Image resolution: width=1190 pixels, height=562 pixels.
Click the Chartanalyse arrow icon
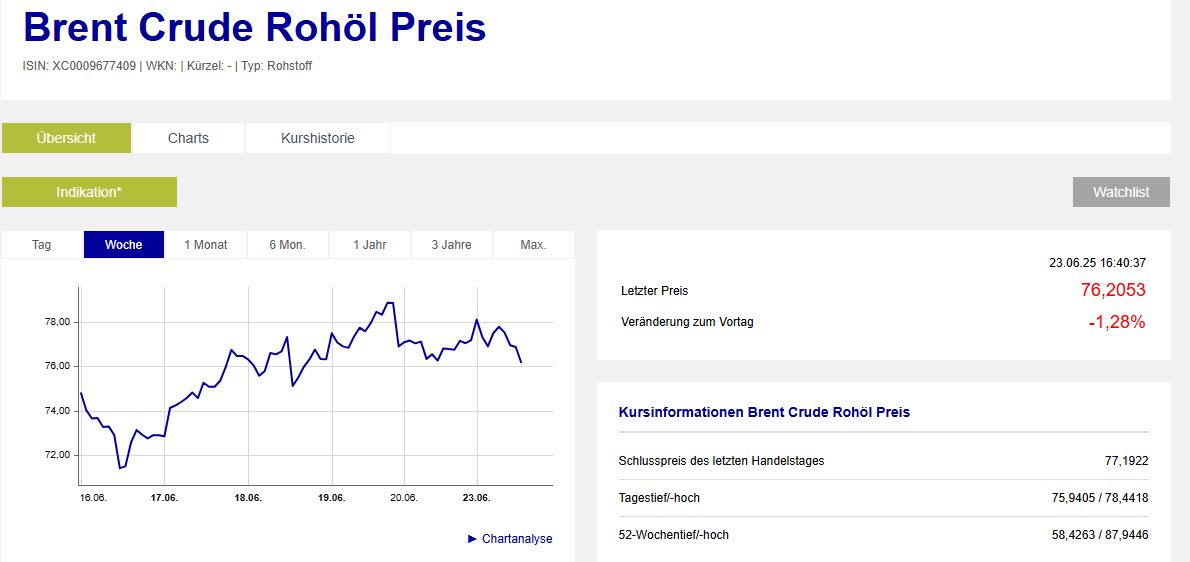pos(472,539)
